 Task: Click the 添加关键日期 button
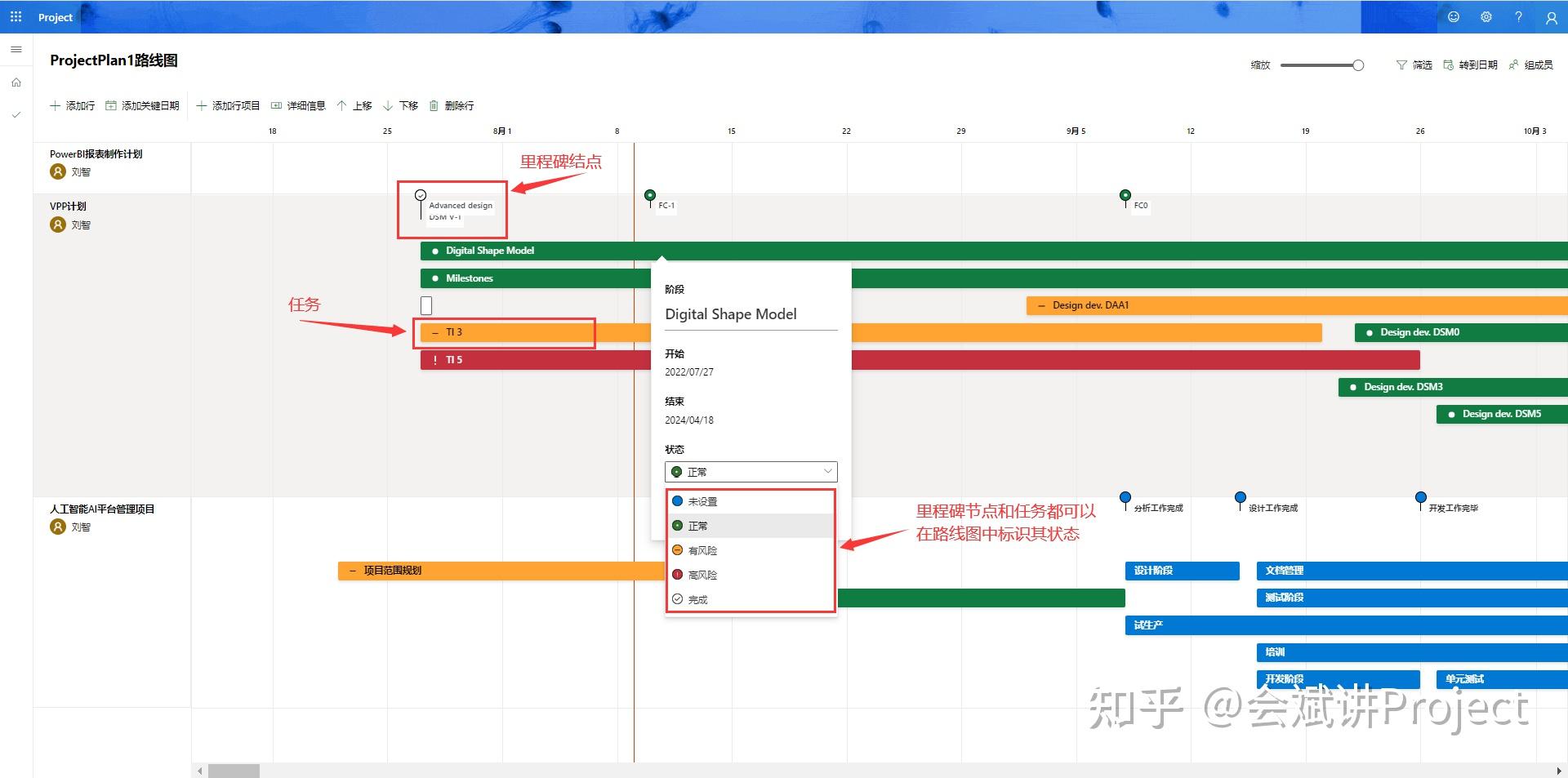click(x=142, y=105)
